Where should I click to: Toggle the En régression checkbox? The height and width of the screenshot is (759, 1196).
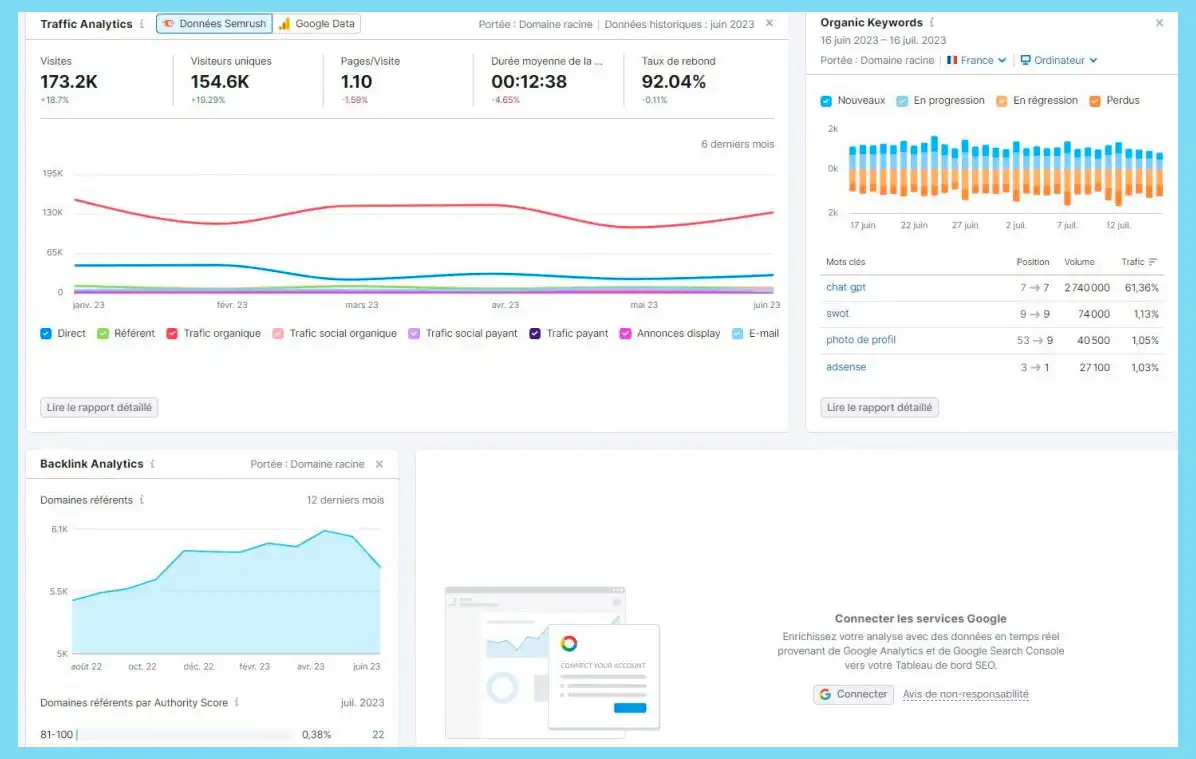[1001, 101]
